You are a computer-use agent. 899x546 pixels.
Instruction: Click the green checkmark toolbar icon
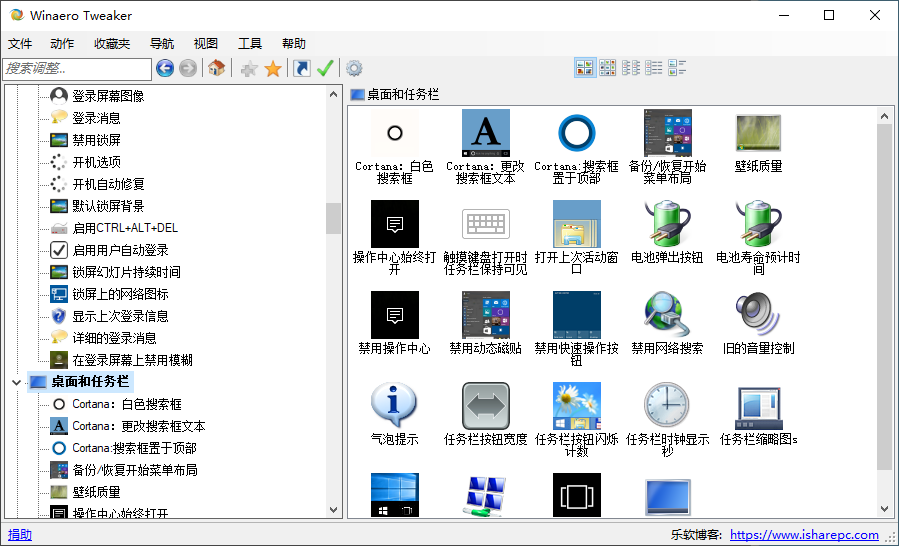pyautogui.click(x=325, y=68)
